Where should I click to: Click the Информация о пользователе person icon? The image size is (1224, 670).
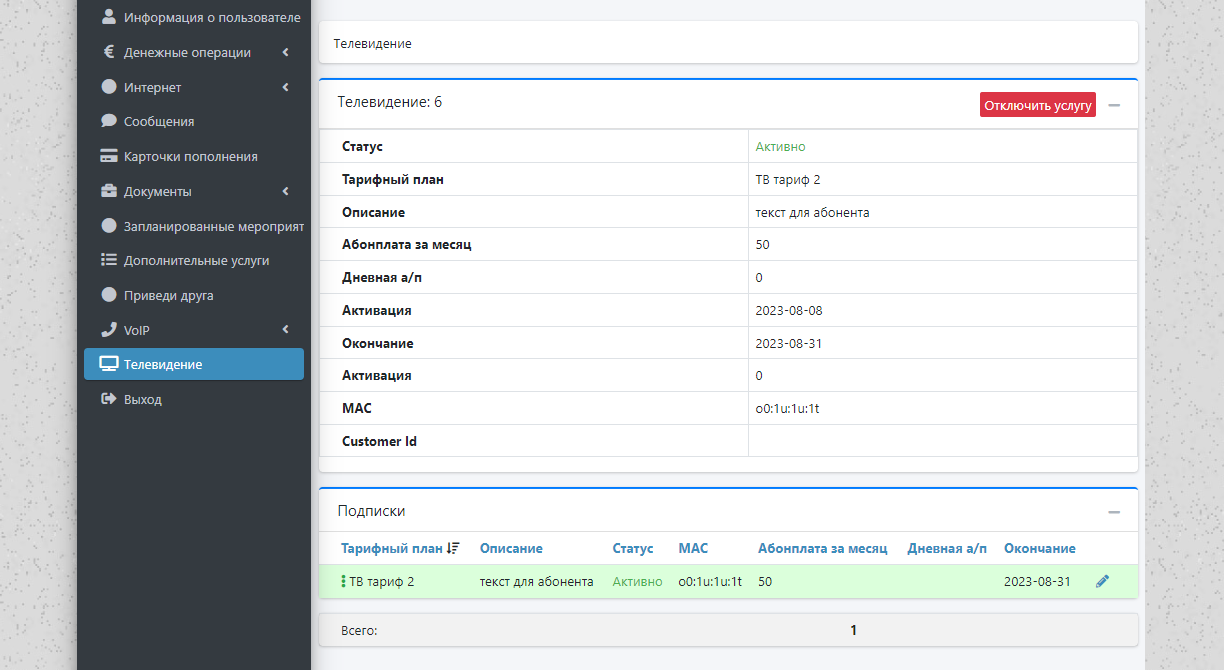point(109,17)
